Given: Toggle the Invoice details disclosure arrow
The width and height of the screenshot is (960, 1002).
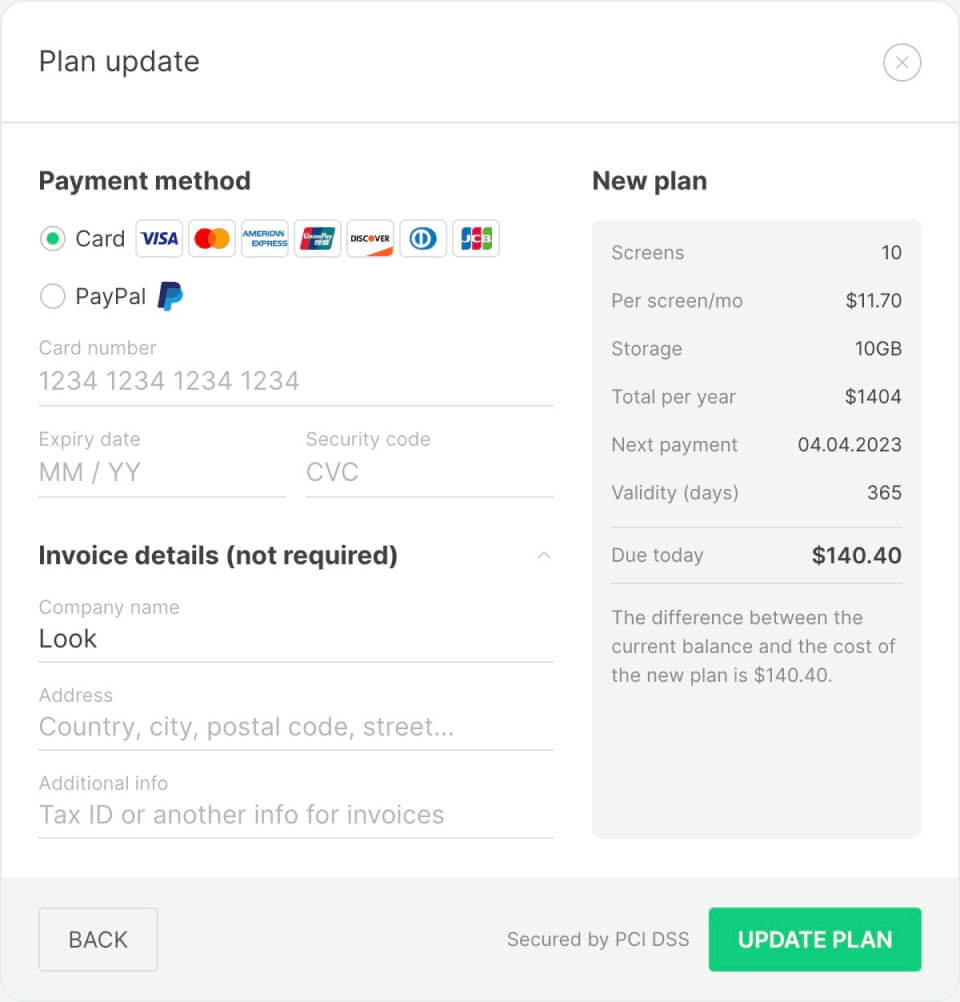Looking at the screenshot, I should click(544, 555).
